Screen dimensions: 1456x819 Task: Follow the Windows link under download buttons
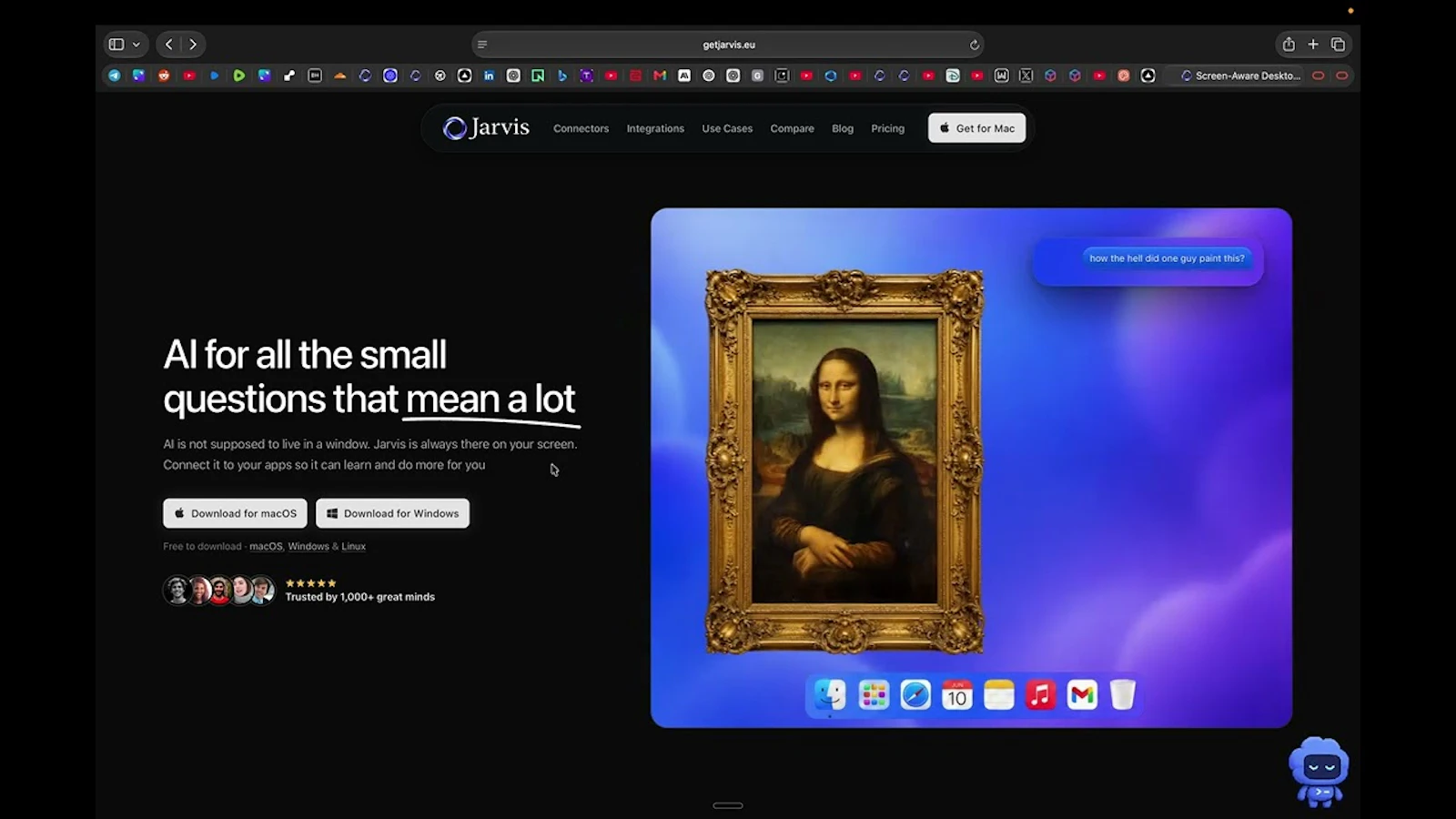pos(308,546)
